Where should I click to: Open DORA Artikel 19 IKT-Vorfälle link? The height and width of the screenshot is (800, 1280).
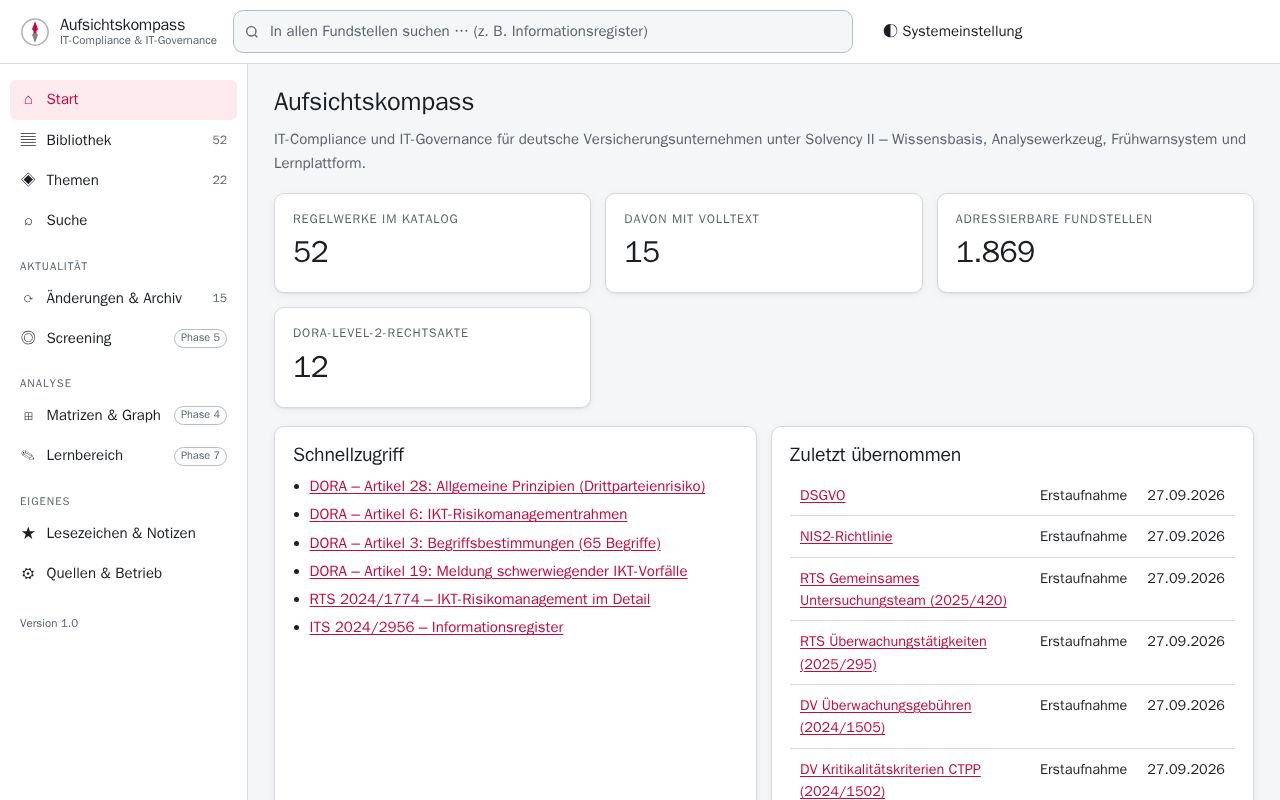(498, 571)
